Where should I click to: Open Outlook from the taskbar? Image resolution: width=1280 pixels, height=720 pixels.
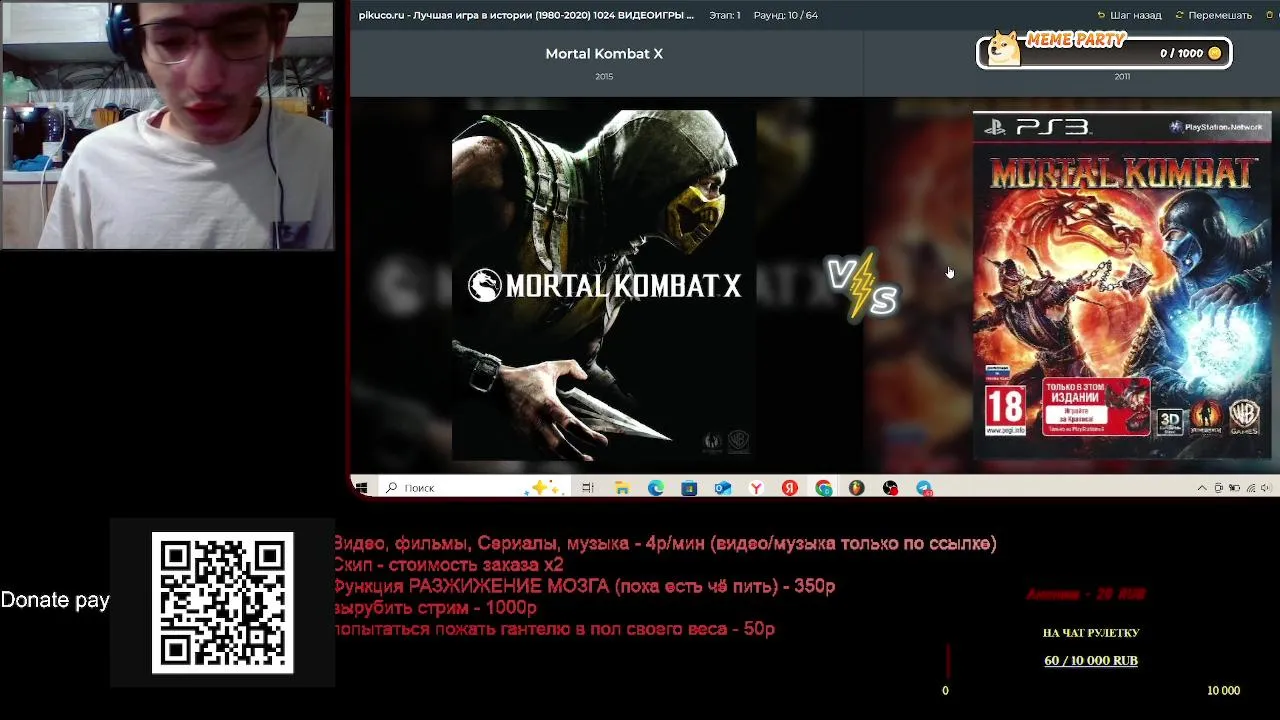[x=722, y=488]
